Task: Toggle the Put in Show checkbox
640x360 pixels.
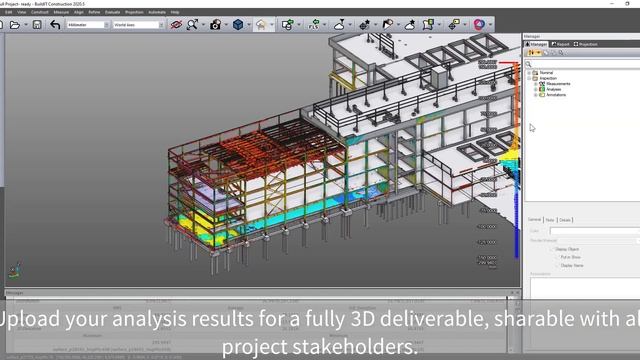Action: [x=557, y=257]
